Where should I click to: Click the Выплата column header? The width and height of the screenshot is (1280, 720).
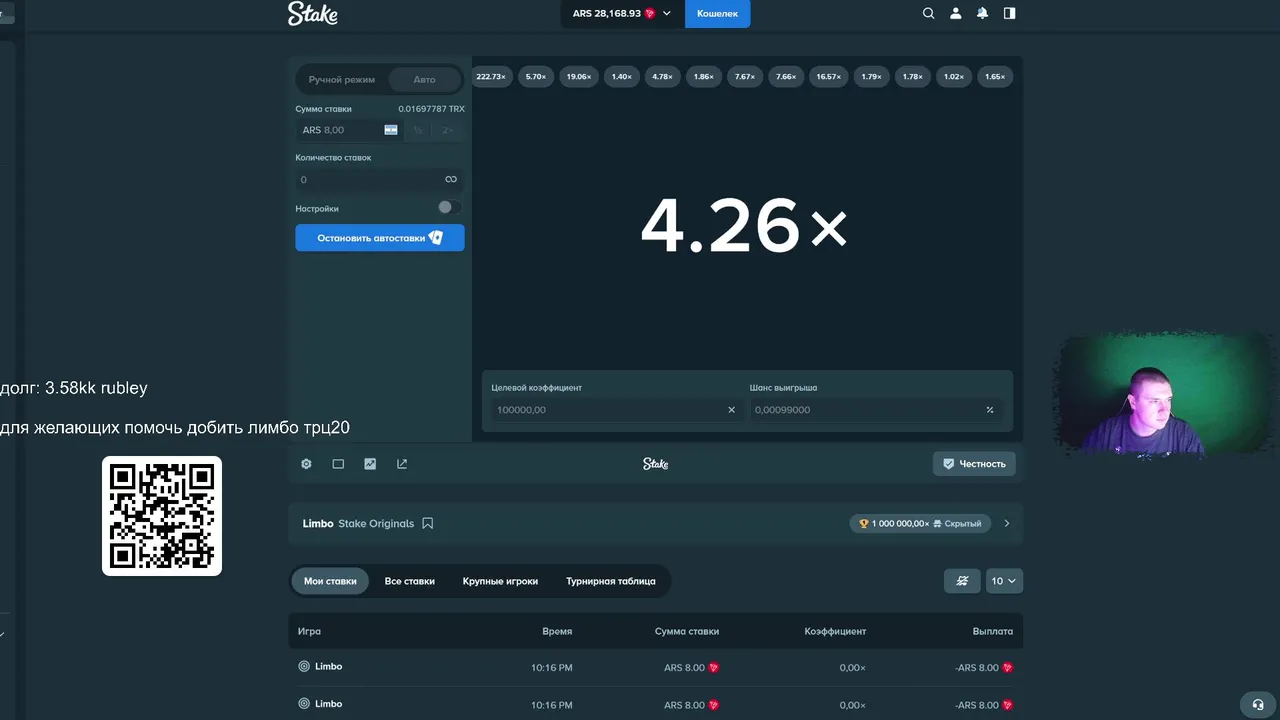coord(993,631)
